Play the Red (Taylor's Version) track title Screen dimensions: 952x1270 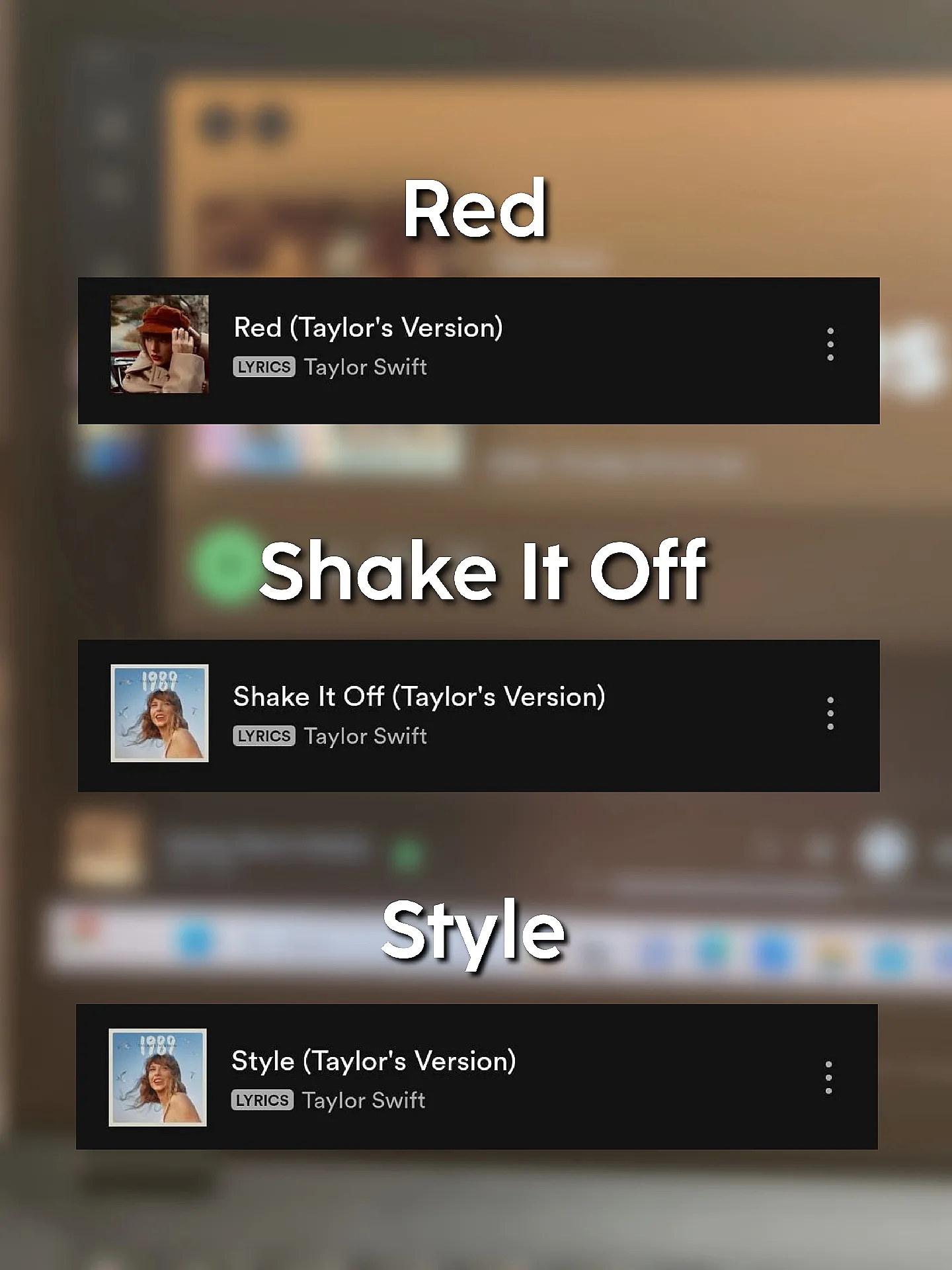(368, 328)
